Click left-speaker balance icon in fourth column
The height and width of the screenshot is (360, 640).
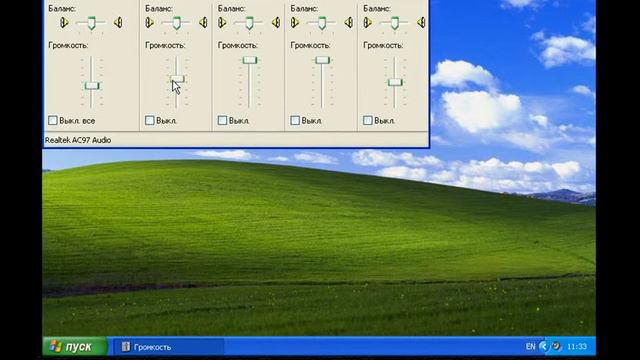[295, 22]
